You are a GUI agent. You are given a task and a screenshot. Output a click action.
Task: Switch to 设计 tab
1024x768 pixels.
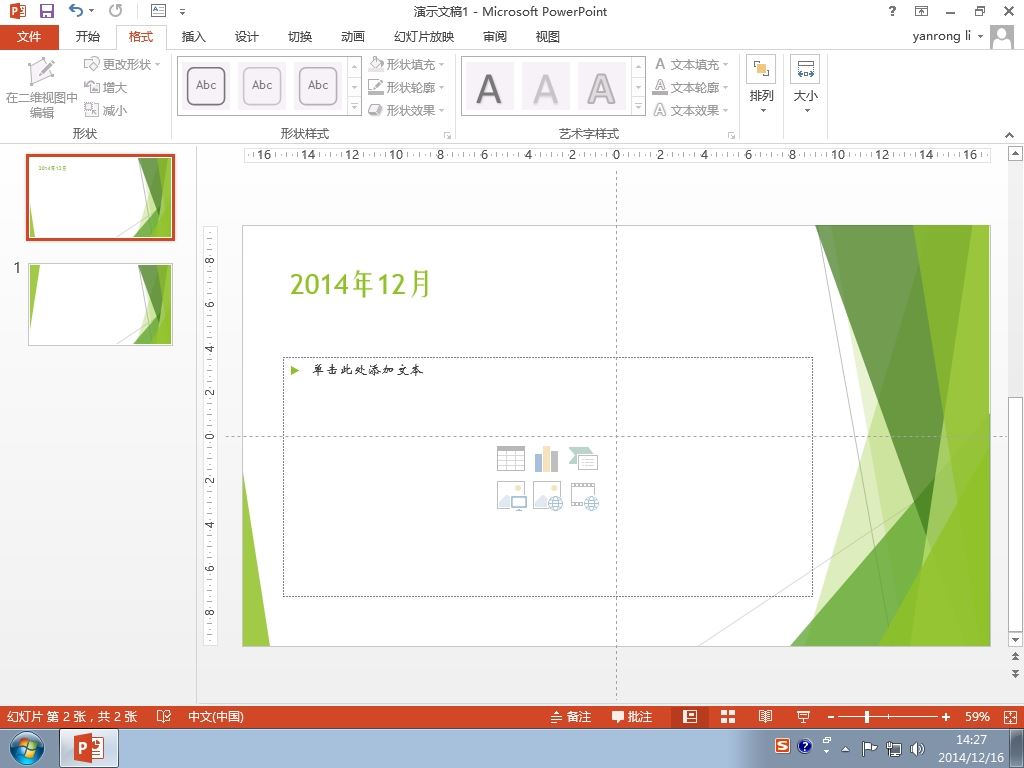[x=246, y=37]
